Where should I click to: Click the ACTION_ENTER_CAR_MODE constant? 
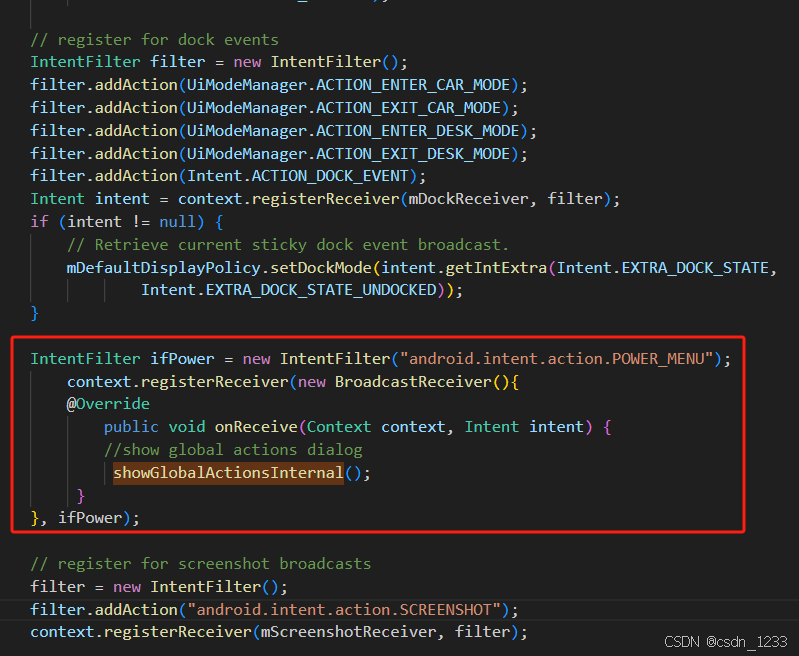[x=413, y=85]
